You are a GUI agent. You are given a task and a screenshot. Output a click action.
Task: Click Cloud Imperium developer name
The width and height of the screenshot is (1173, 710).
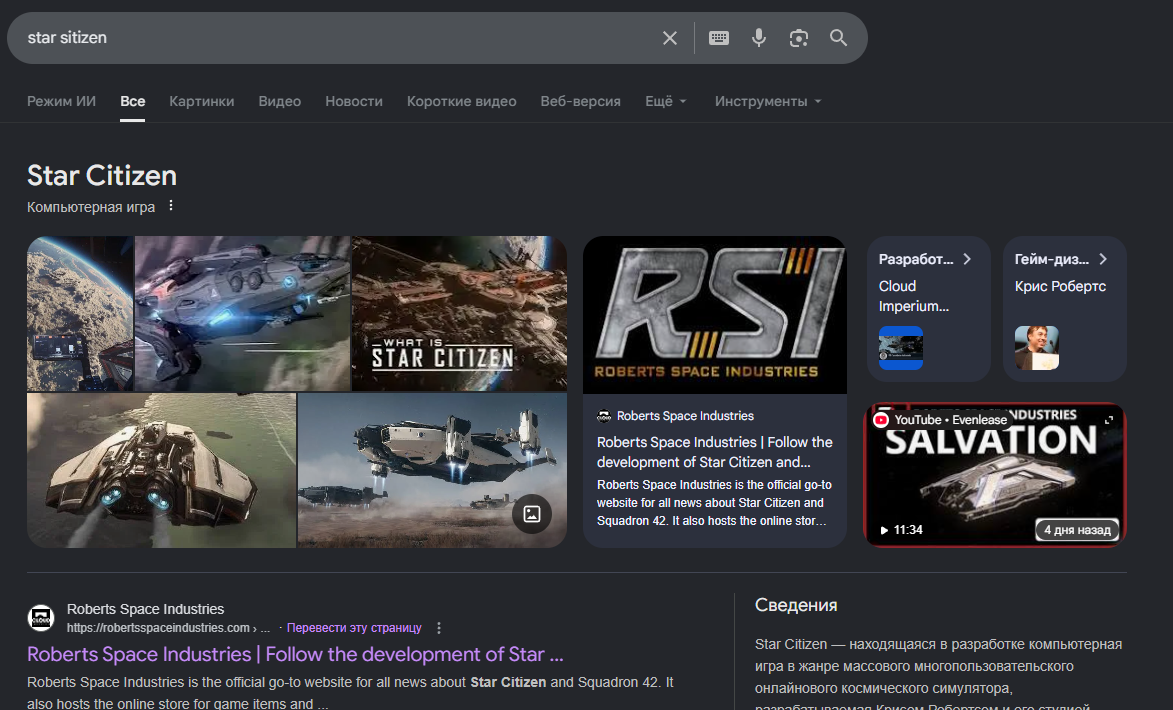point(914,296)
